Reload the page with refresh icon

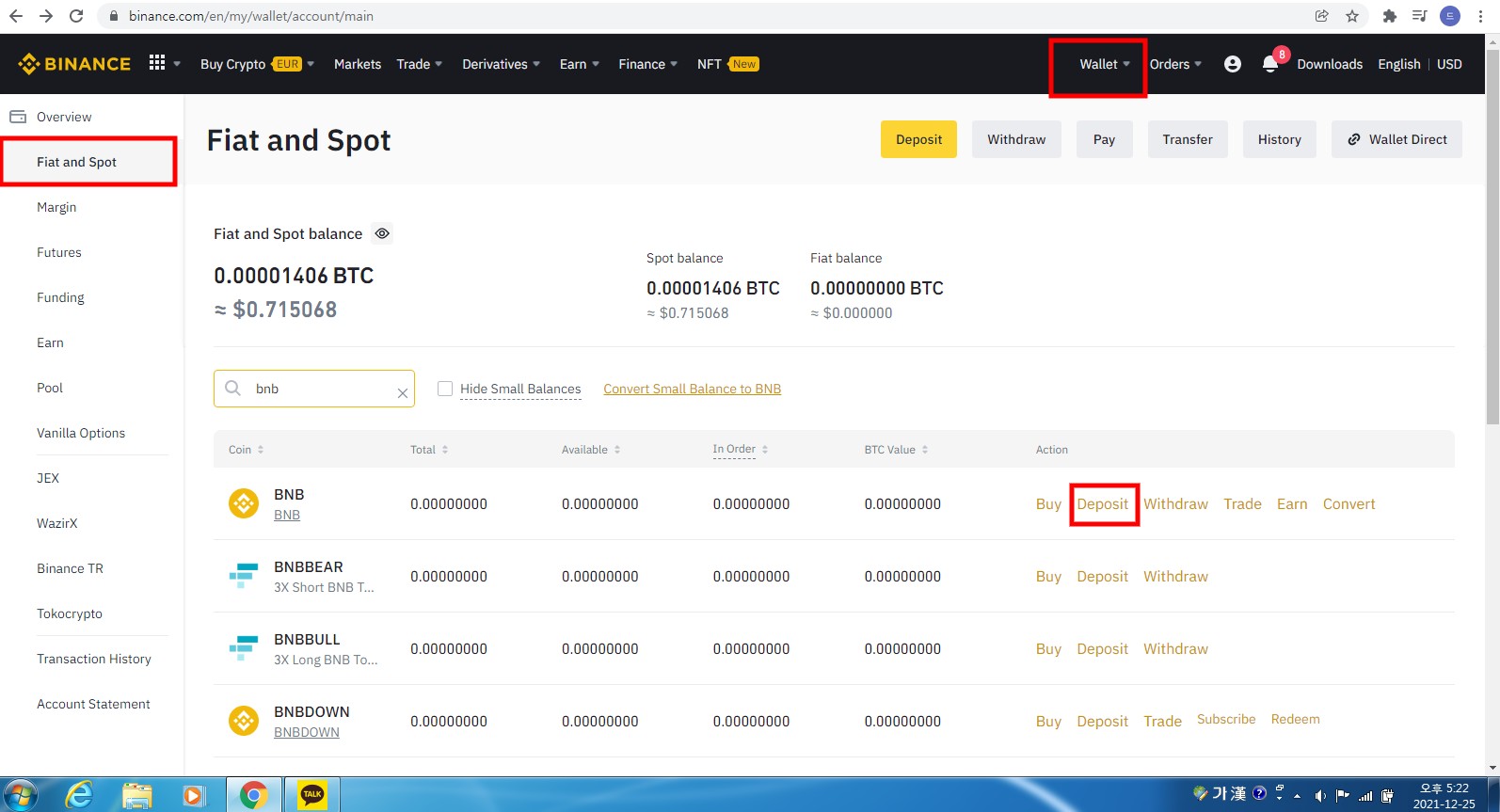pos(76,16)
